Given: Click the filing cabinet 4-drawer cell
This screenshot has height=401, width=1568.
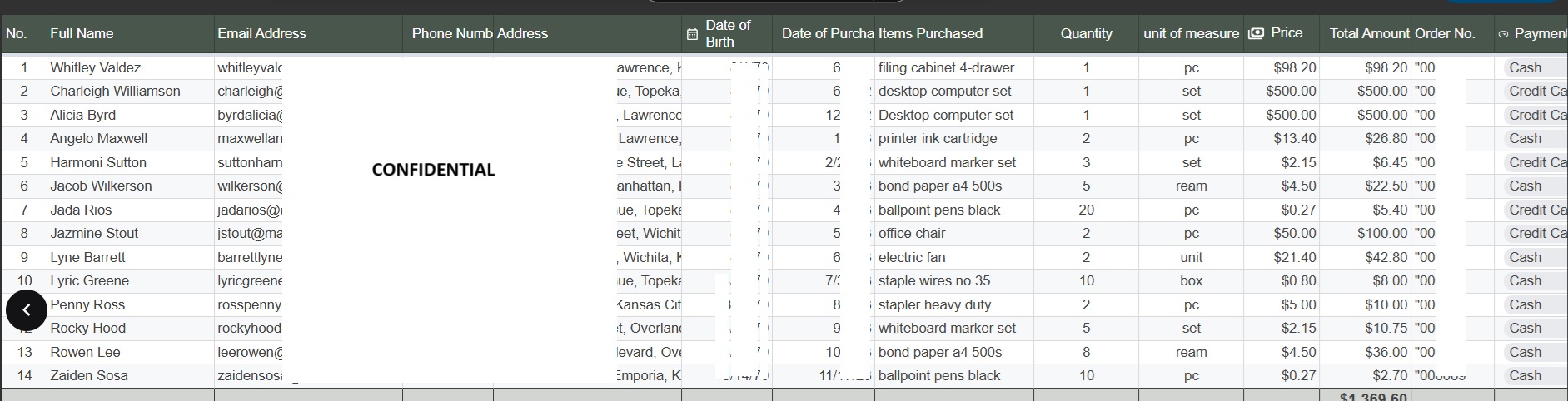Looking at the screenshot, I should pyautogui.click(x=946, y=67).
